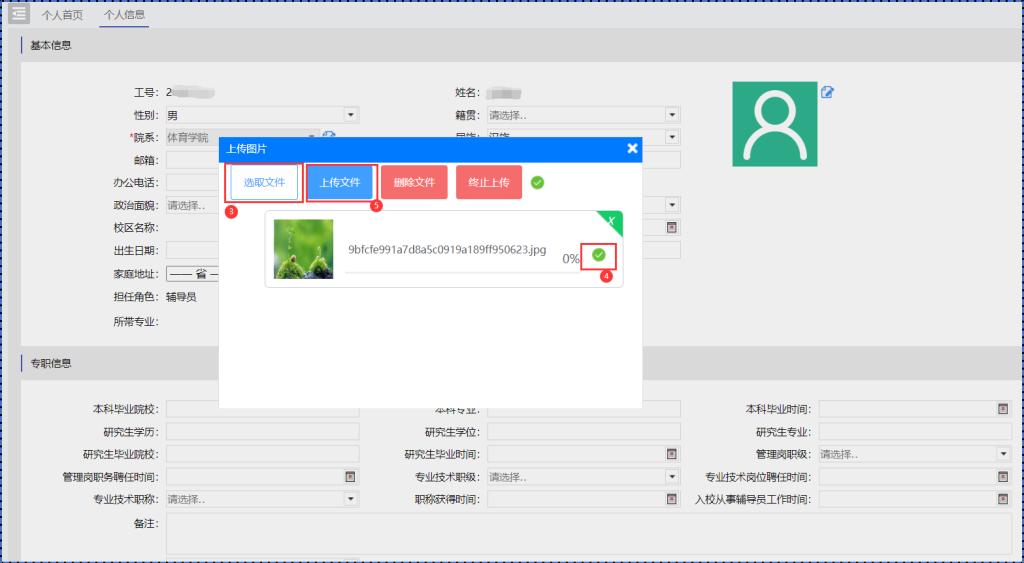Click the green checkmark beside 终止上传
The height and width of the screenshot is (563, 1024).
538,183
